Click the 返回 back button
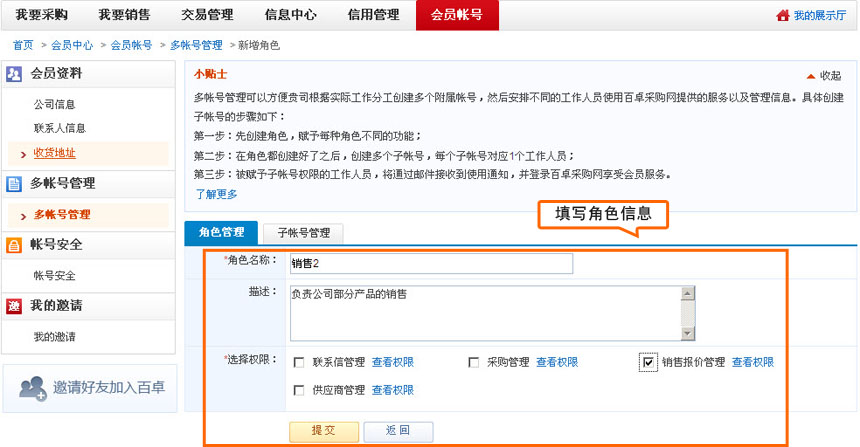 398,431
